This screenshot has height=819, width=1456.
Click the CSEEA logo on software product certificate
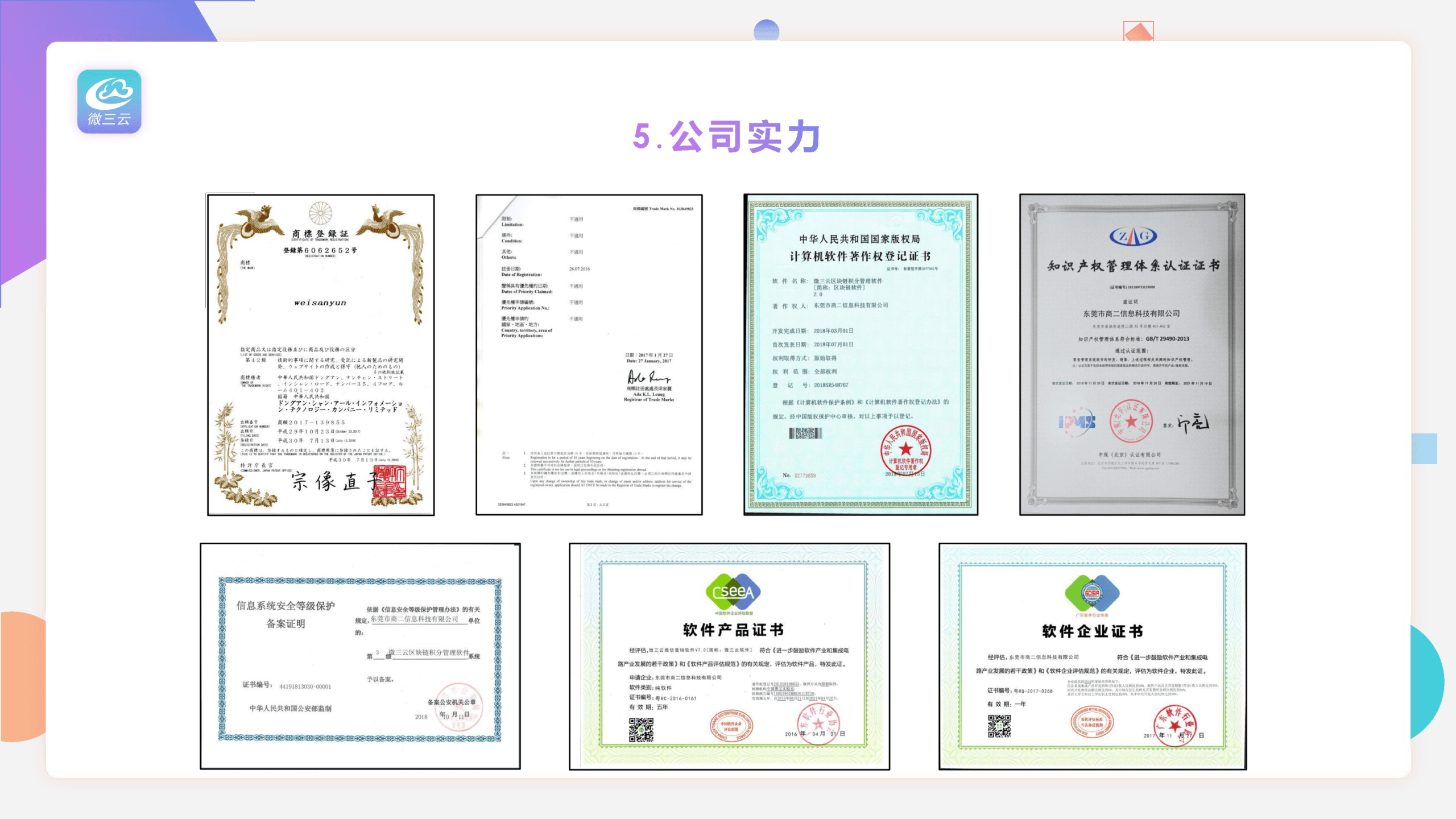(733, 591)
